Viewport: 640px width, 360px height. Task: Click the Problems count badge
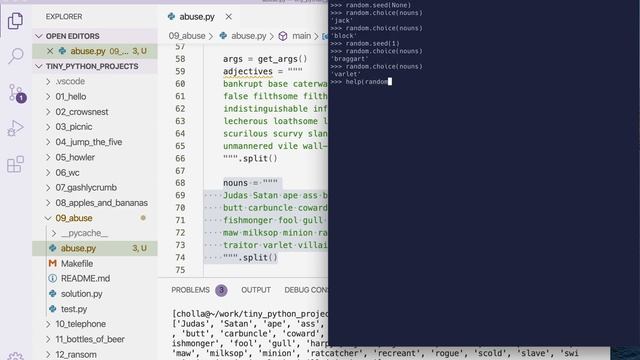[x=221, y=290]
